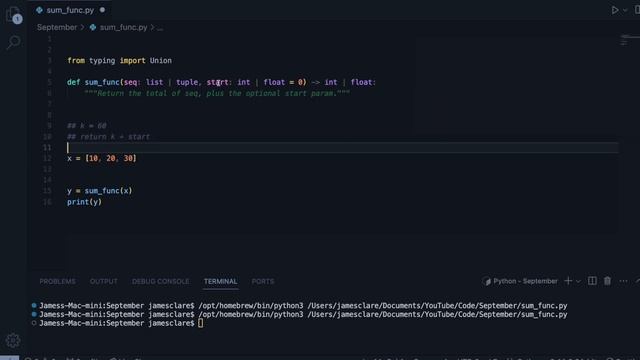The image size is (640, 360).
Task: Click comment '## return k + start'
Action: 109,137
